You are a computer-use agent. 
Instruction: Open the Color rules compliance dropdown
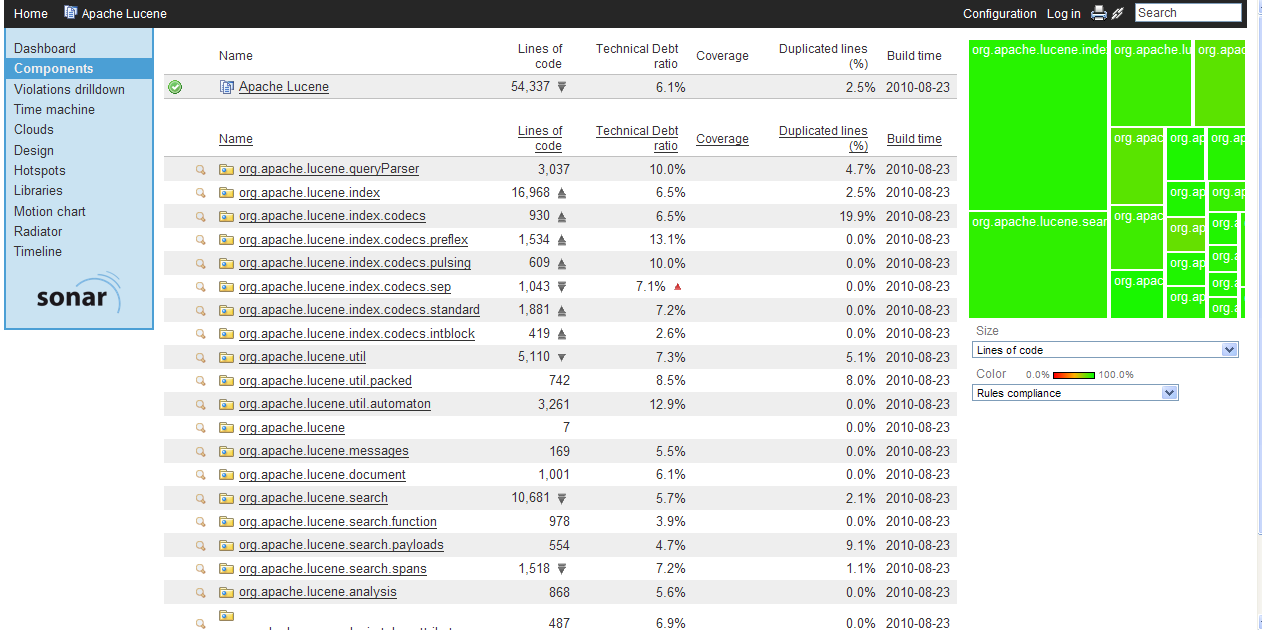pos(1075,393)
